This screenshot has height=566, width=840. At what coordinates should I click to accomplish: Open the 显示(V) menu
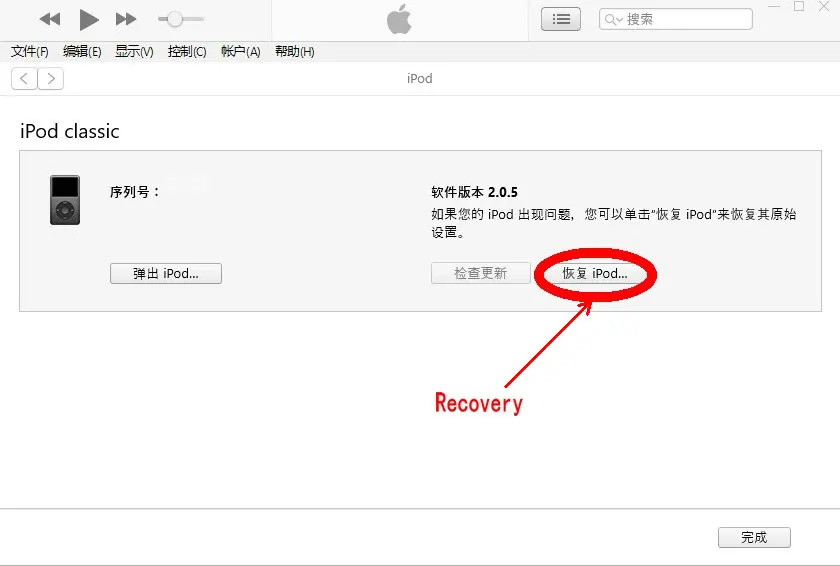pyautogui.click(x=134, y=51)
